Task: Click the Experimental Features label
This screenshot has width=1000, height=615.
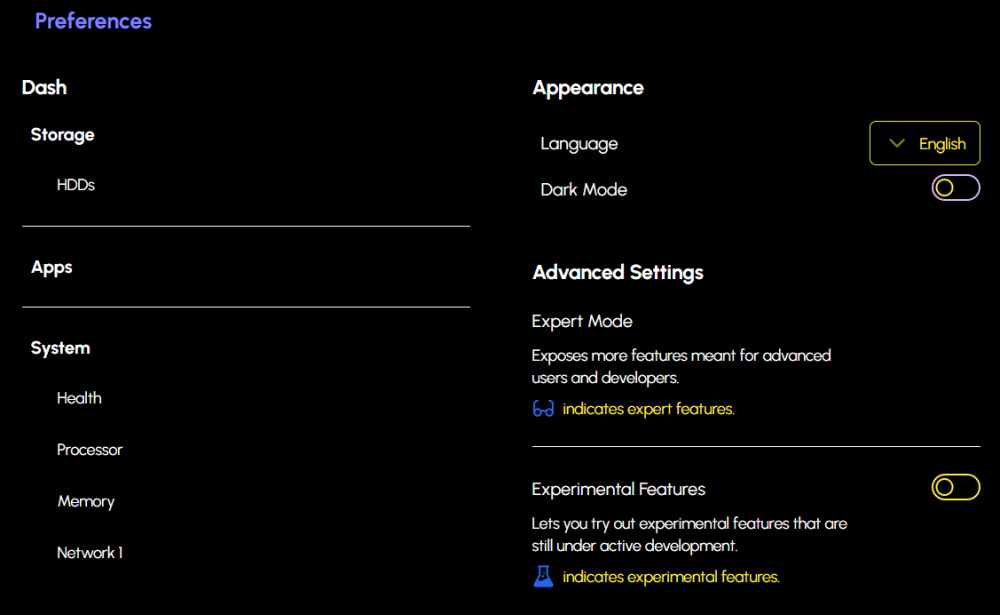Action: [619, 489]
